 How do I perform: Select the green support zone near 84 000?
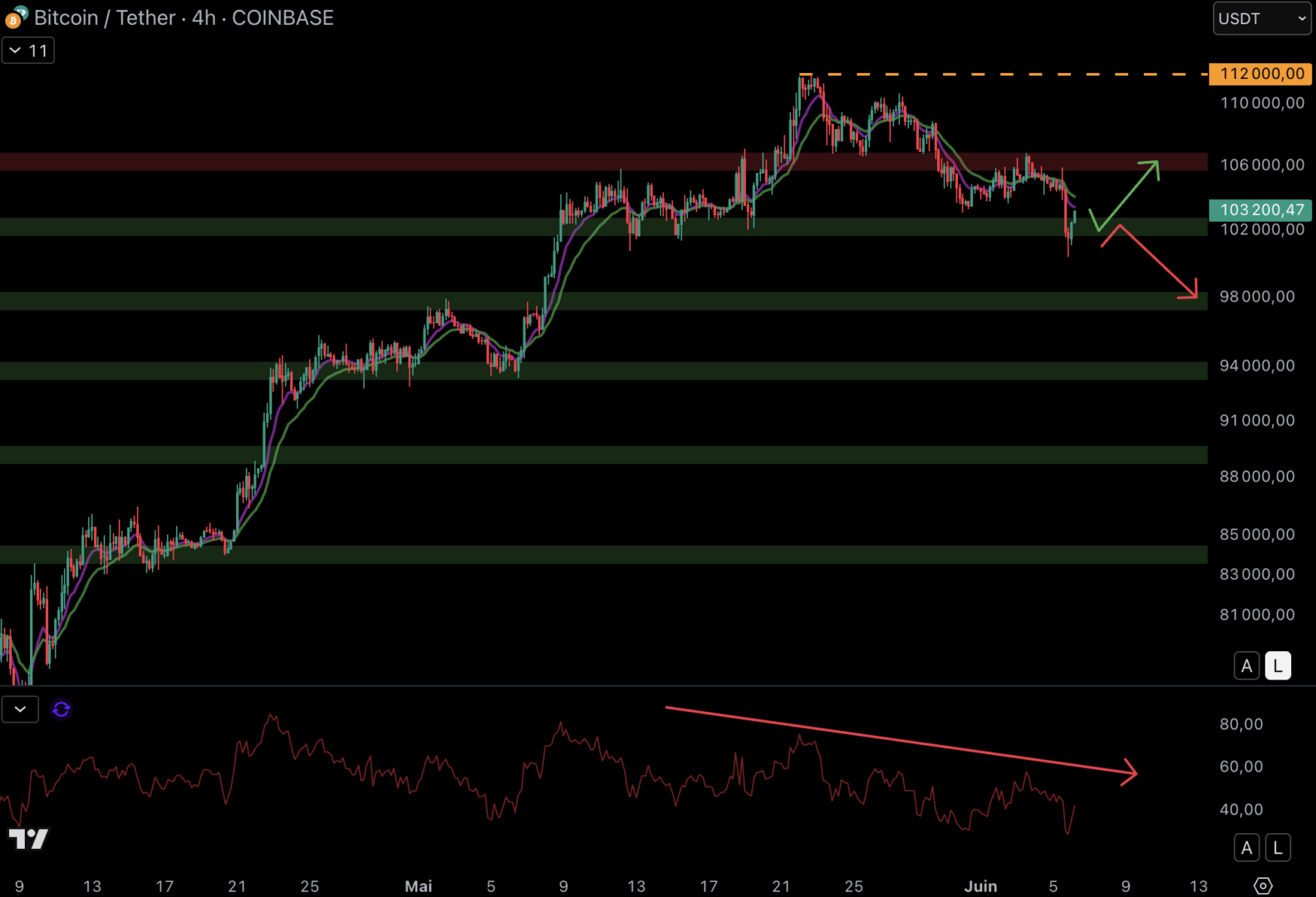click(x=604, y=555)
